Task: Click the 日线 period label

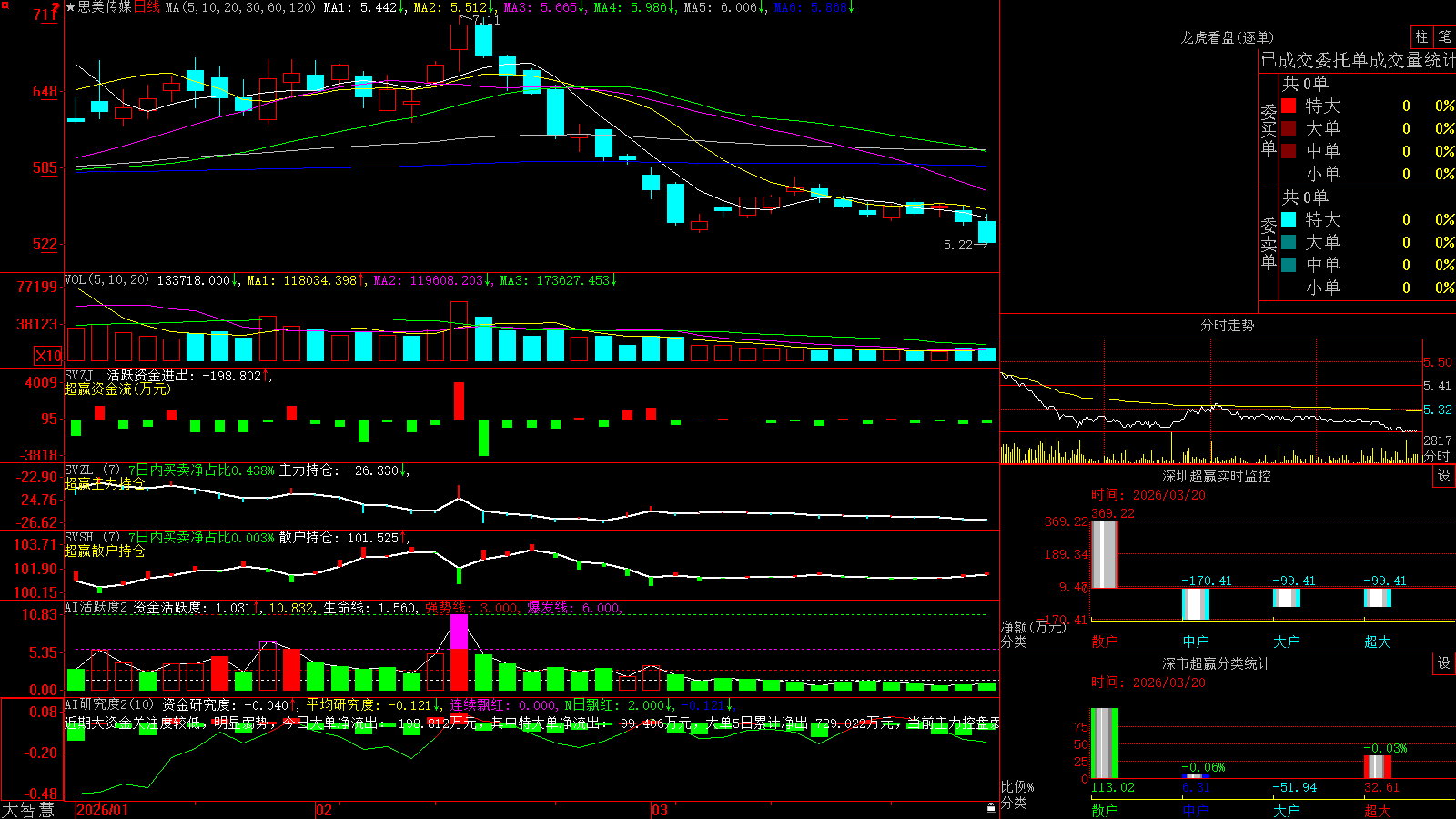Action: pos(147,7)
